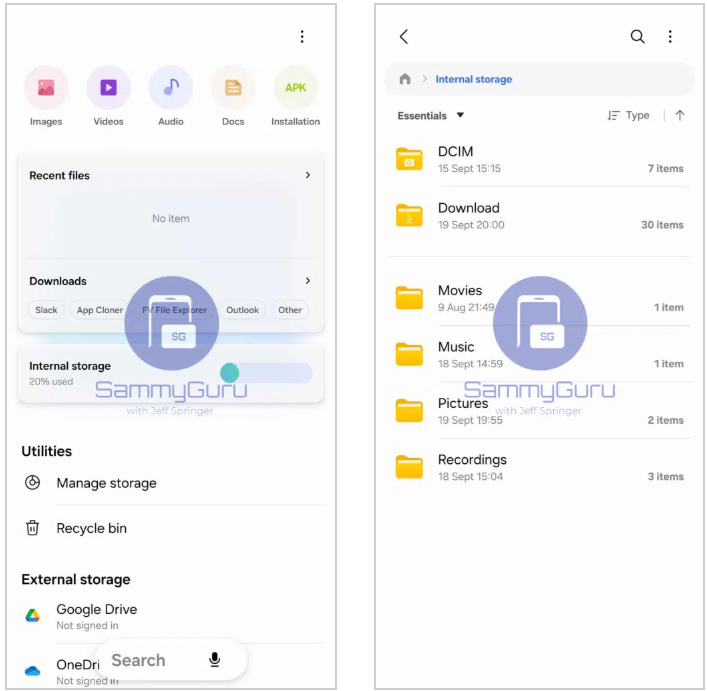The height and width of the screenshot is (691, 707).
Task: Open Internal storage card
Action: [x=170, y=373]
